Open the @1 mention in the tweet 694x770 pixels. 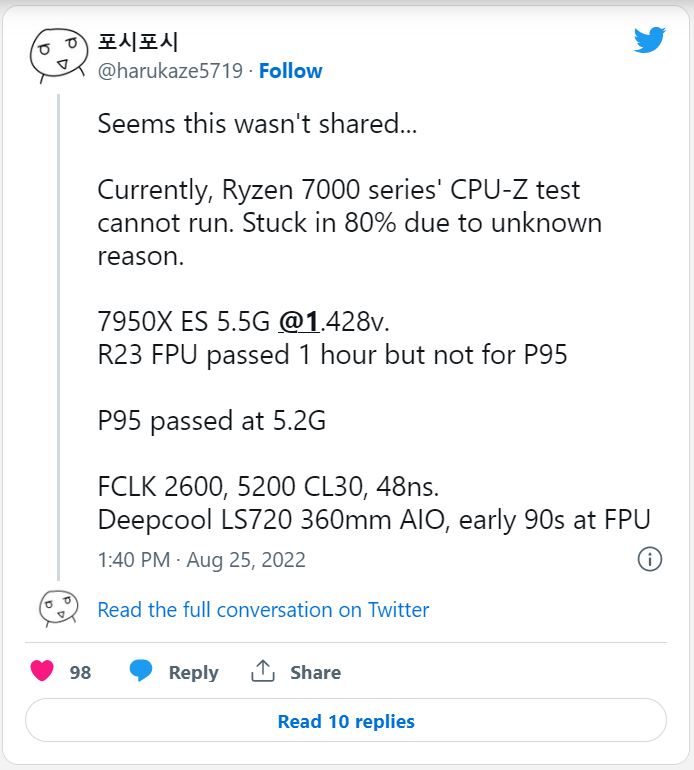click(298, 321)
